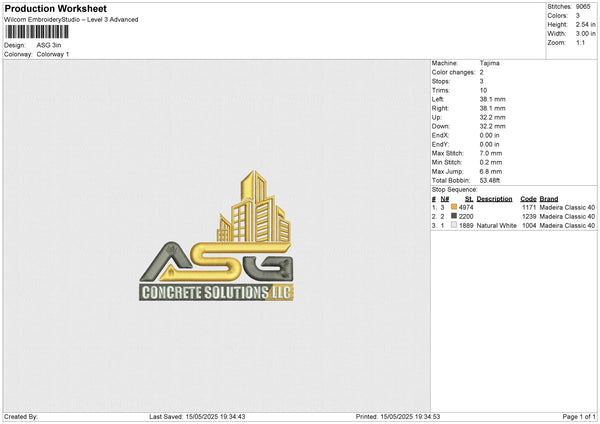The image size is (600, 424).
Task: Select thread code '1171' in stop 1
Action: point(529,207)
